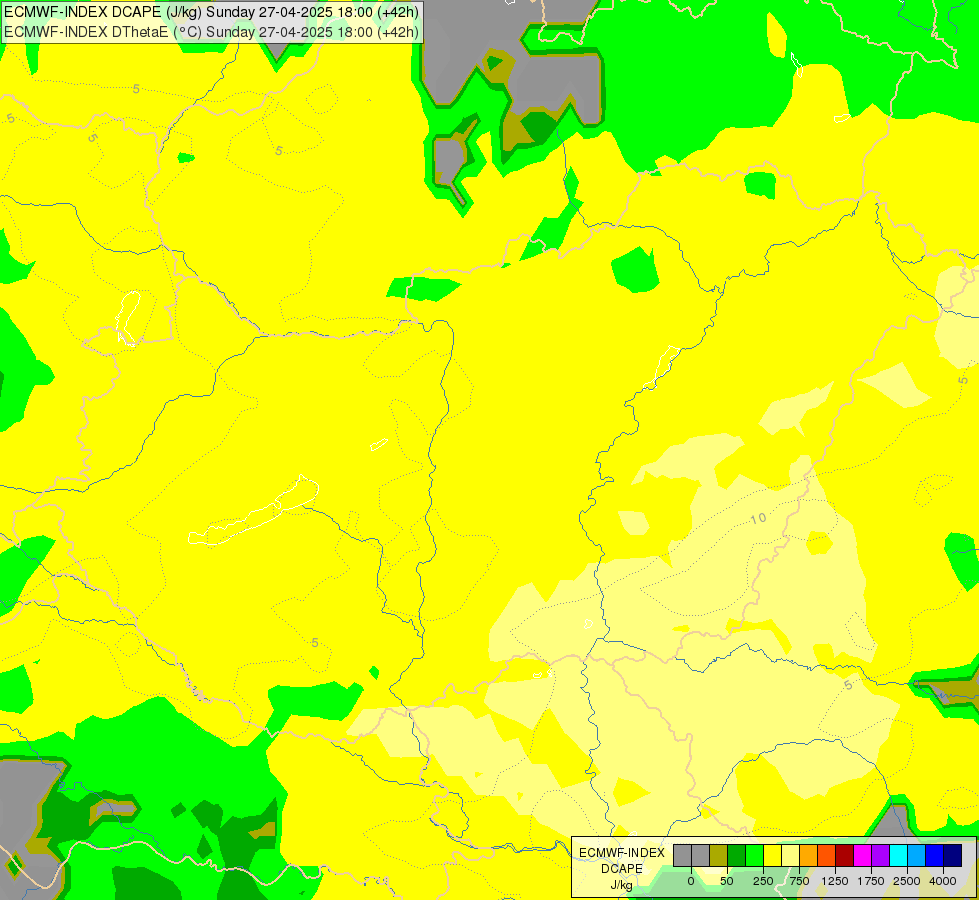979x900 pixels.
Task: Select the bright yellow legend swatch
Action: pos(772,856)
